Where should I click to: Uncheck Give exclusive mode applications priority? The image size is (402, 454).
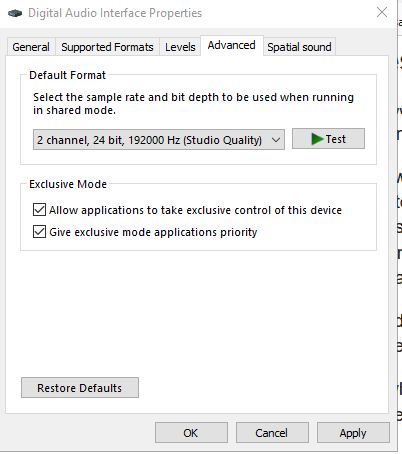(x=39, y=231)
